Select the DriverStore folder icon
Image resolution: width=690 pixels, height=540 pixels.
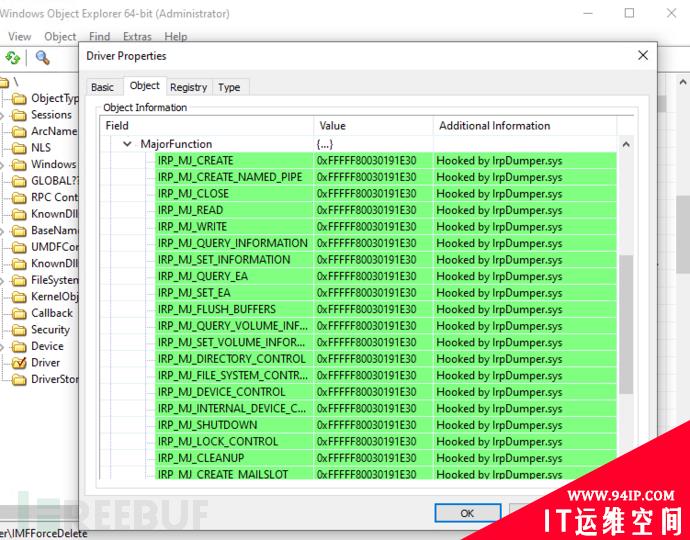pyautogui.click(x=19, y=380)
